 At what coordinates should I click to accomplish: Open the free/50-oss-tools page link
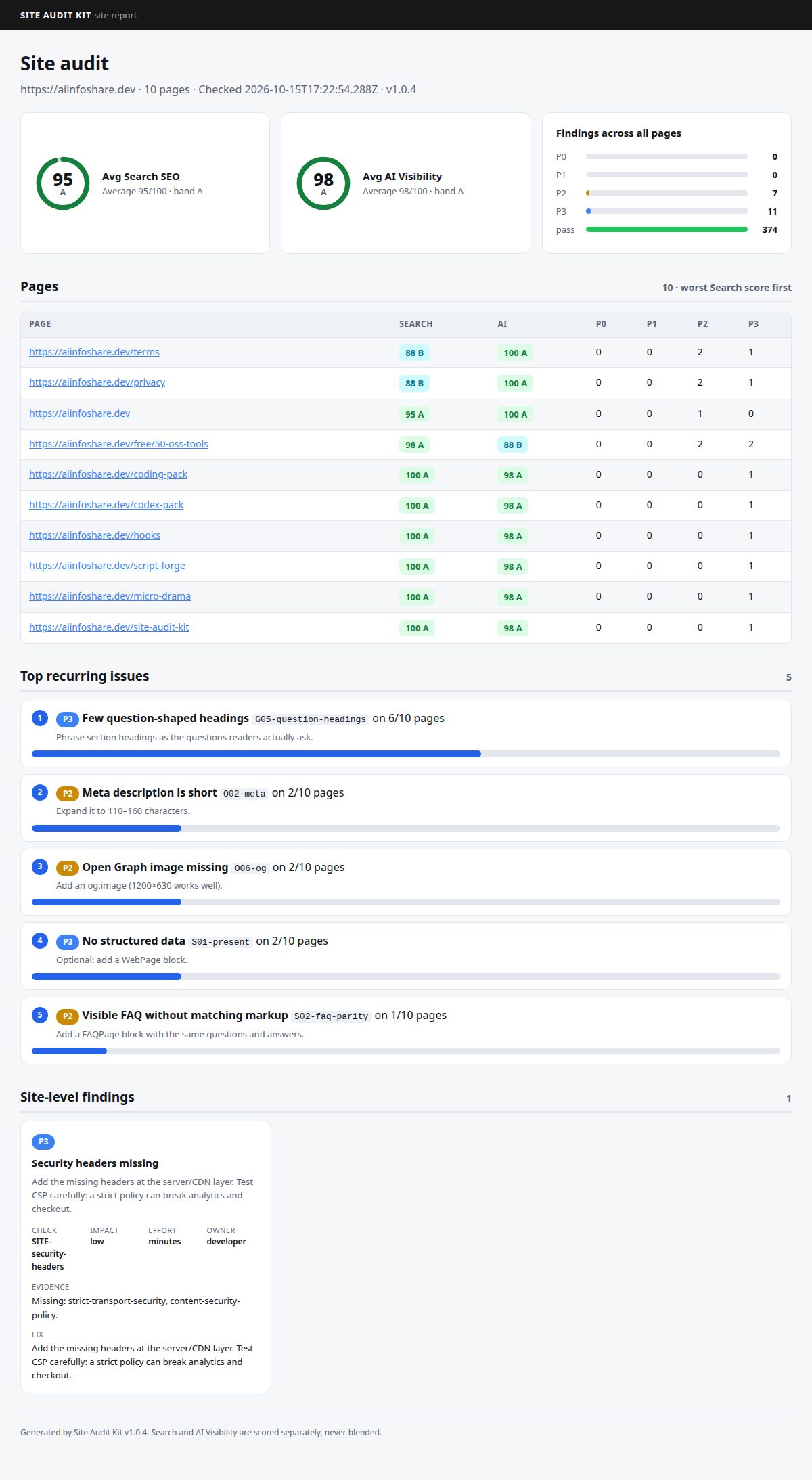[x=118, y=444]
